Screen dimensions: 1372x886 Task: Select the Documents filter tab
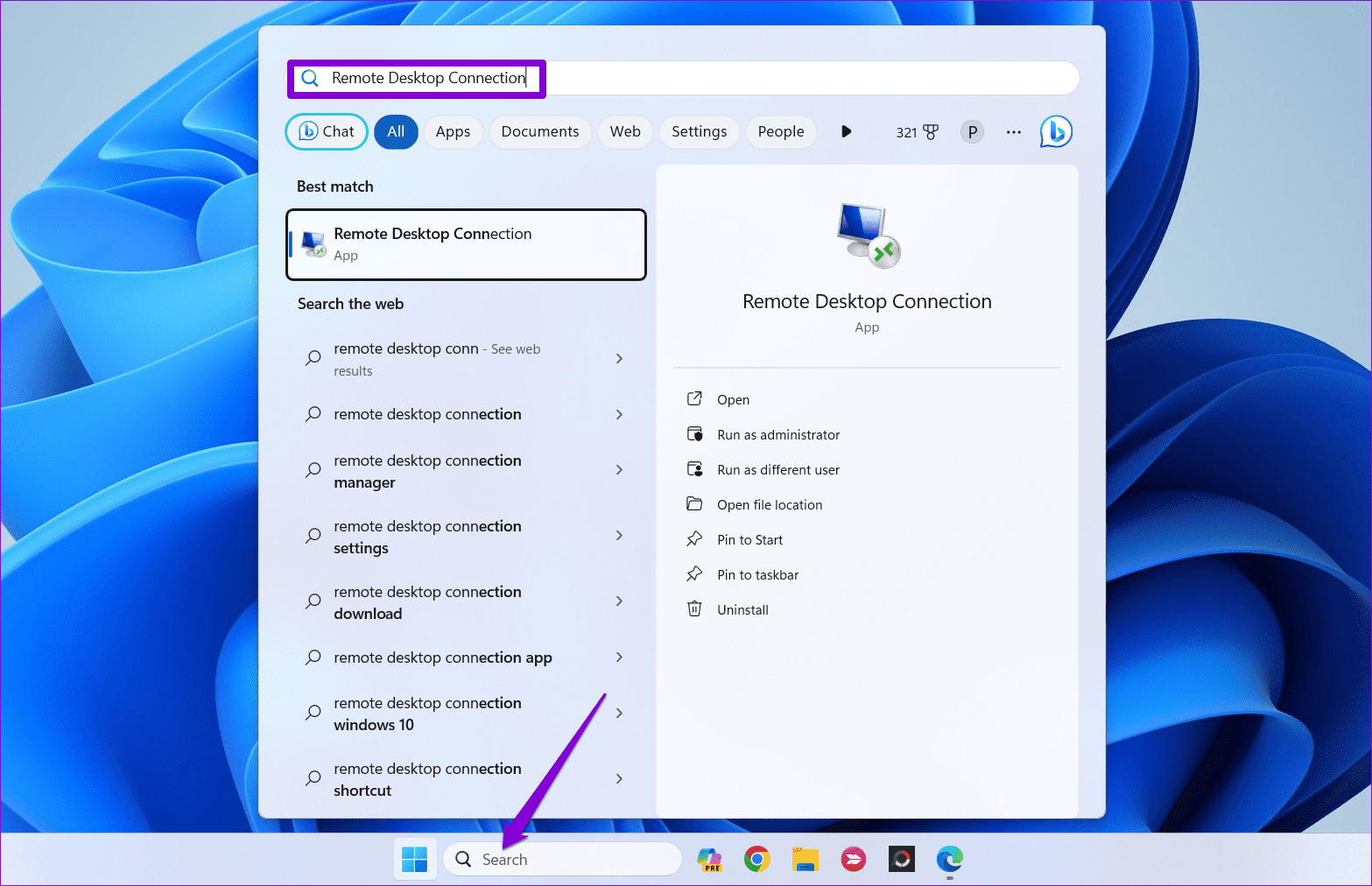(540, 131)
